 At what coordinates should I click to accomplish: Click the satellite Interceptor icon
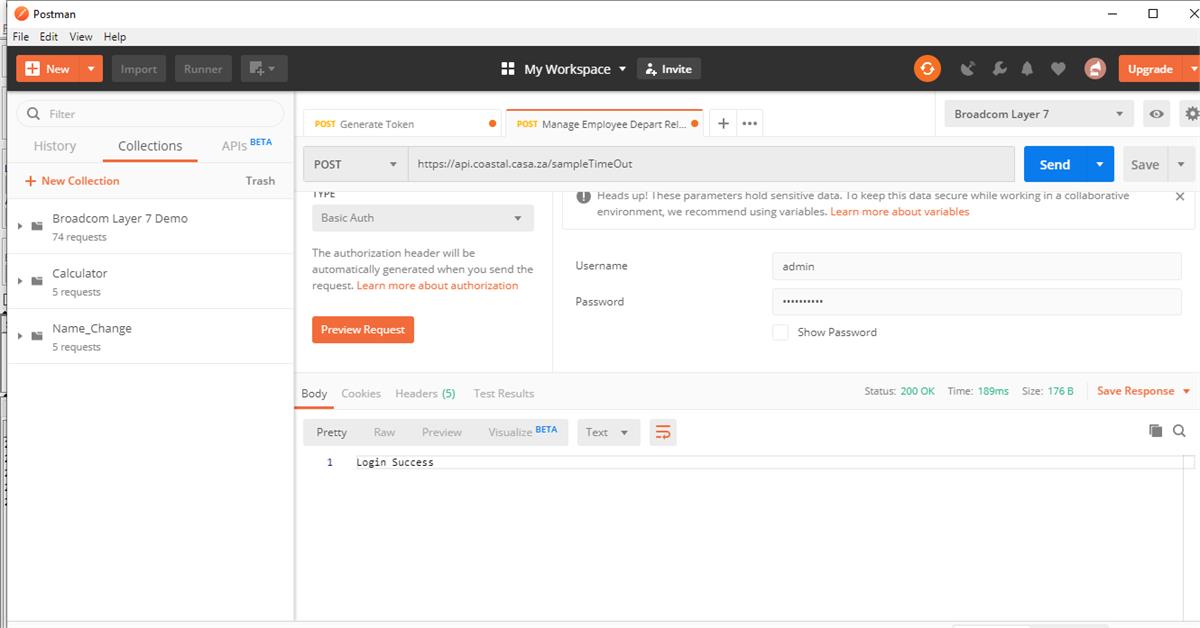966,68
